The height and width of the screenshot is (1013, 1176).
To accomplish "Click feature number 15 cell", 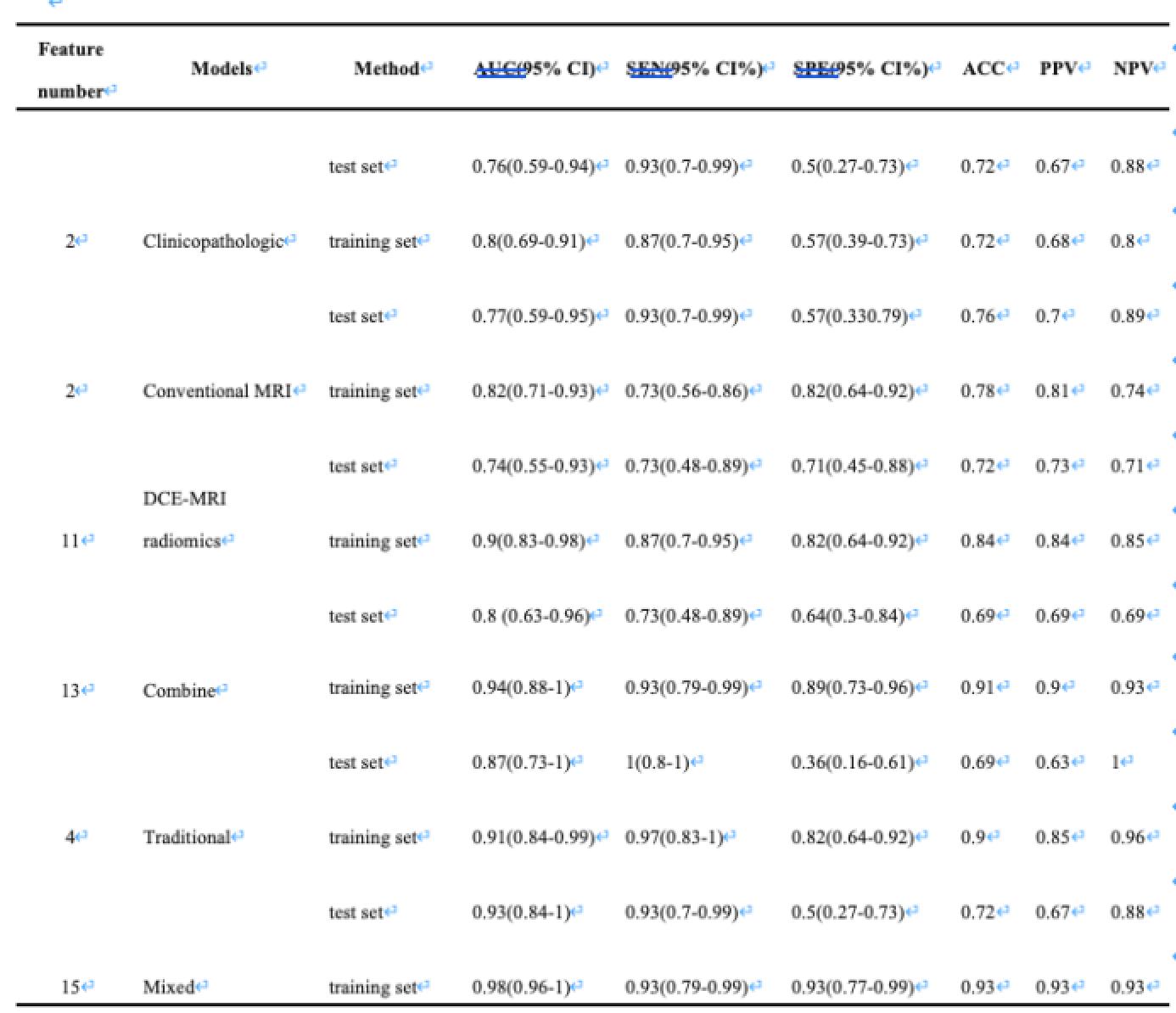I will coord(70,987).
